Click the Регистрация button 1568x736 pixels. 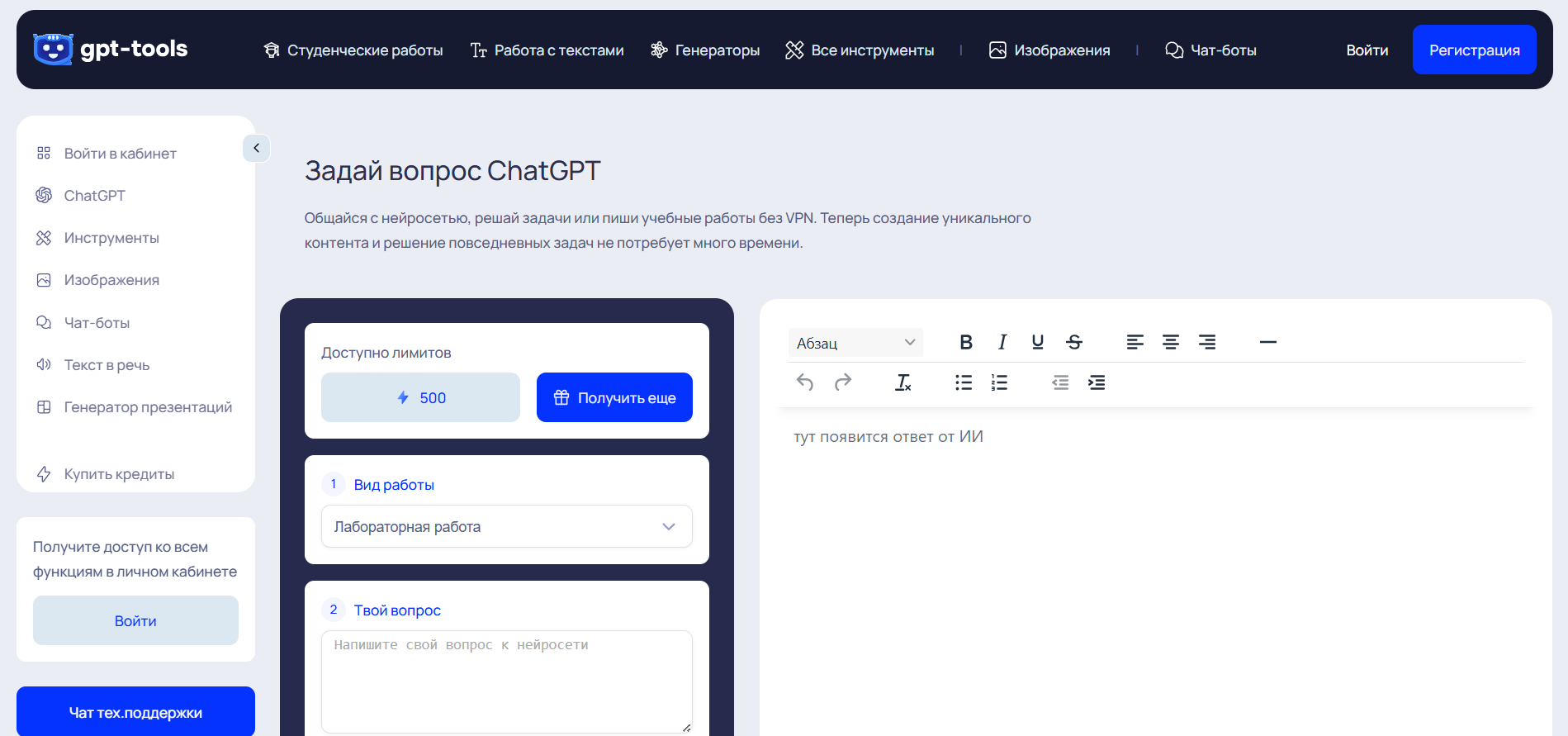1474,50
